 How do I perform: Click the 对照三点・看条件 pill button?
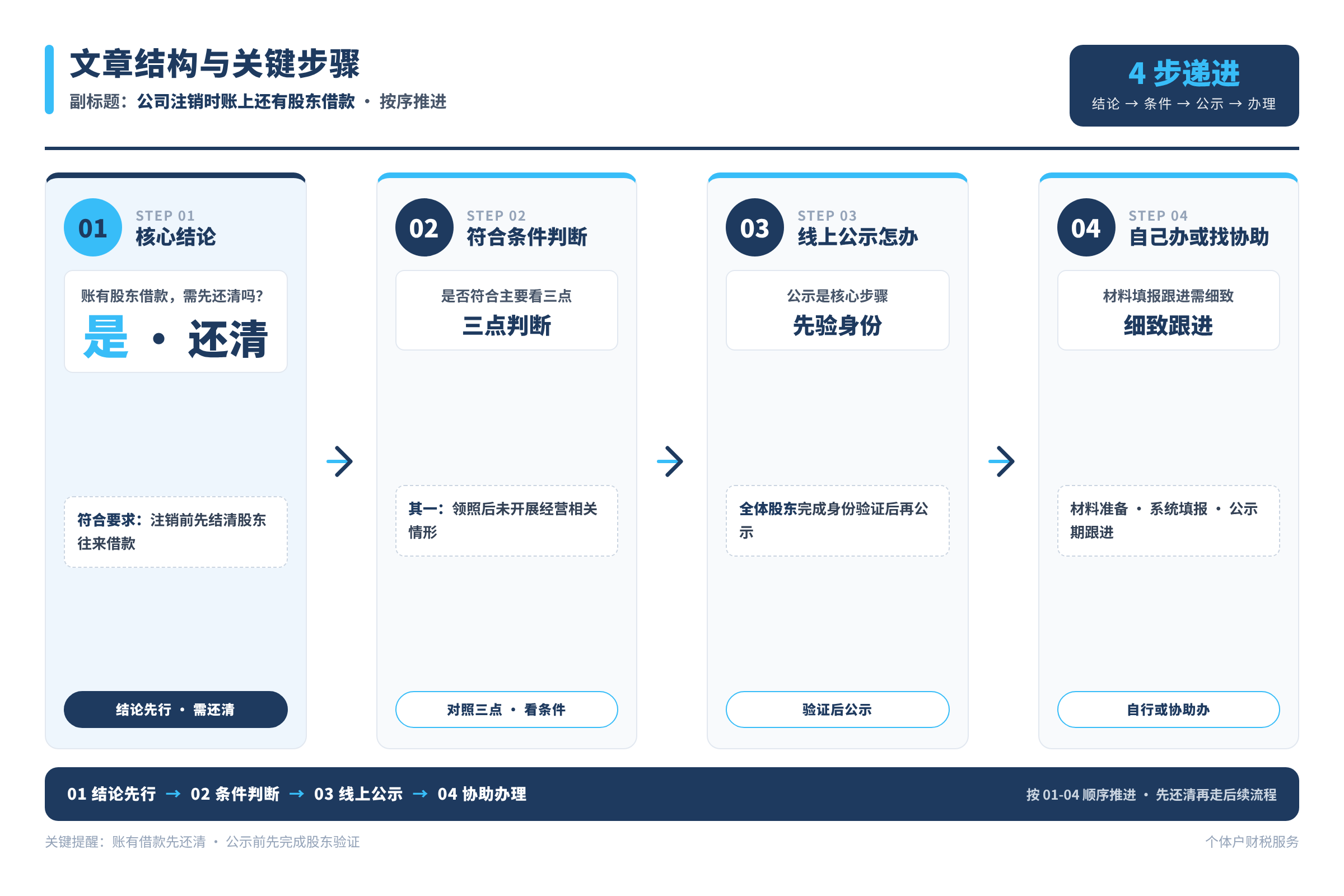click(506, 709)
